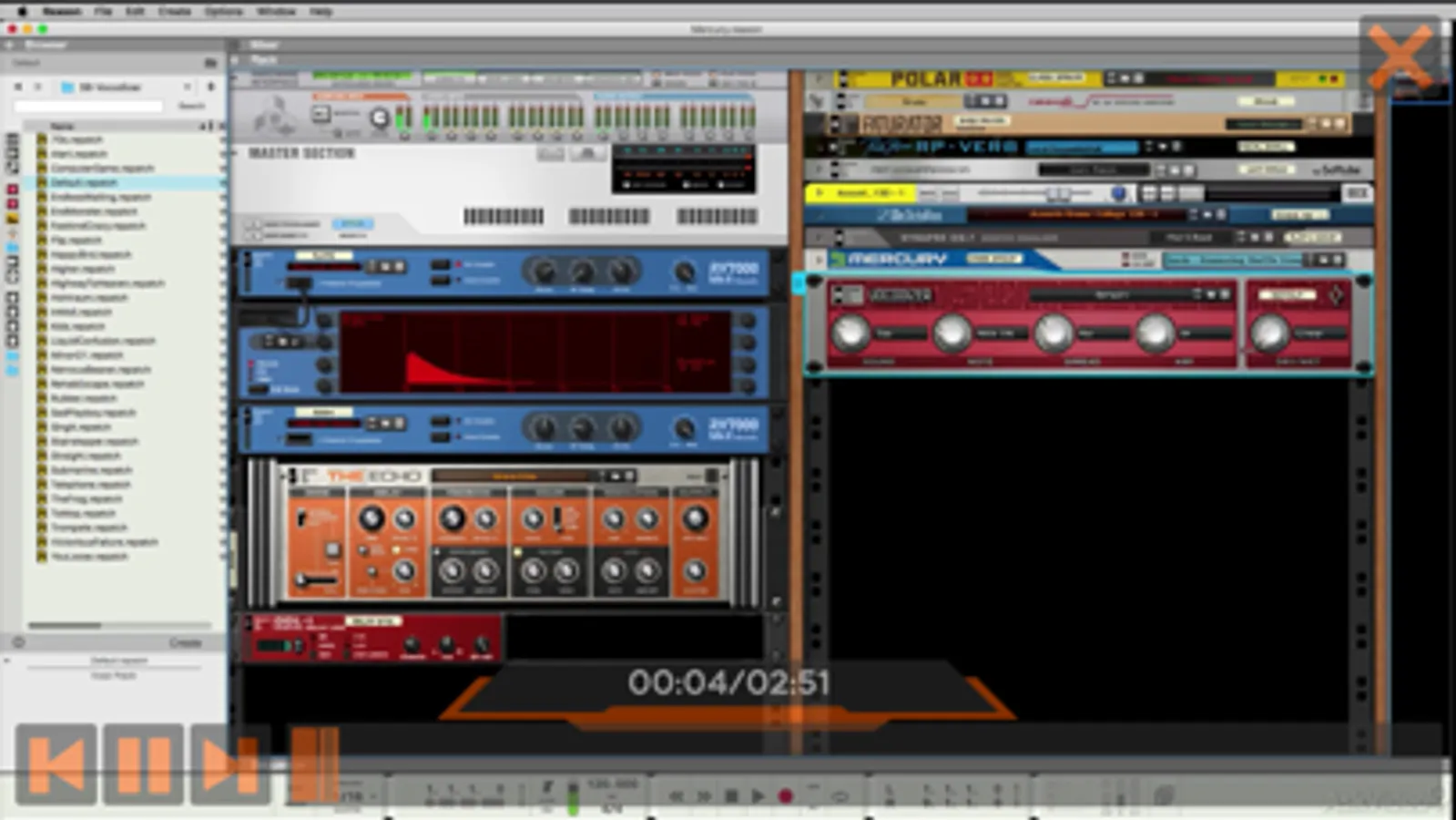This screenshot has width=1456, height=820.
Task: Click the blue round knob on yellow device
Action: coord(1119,193)
